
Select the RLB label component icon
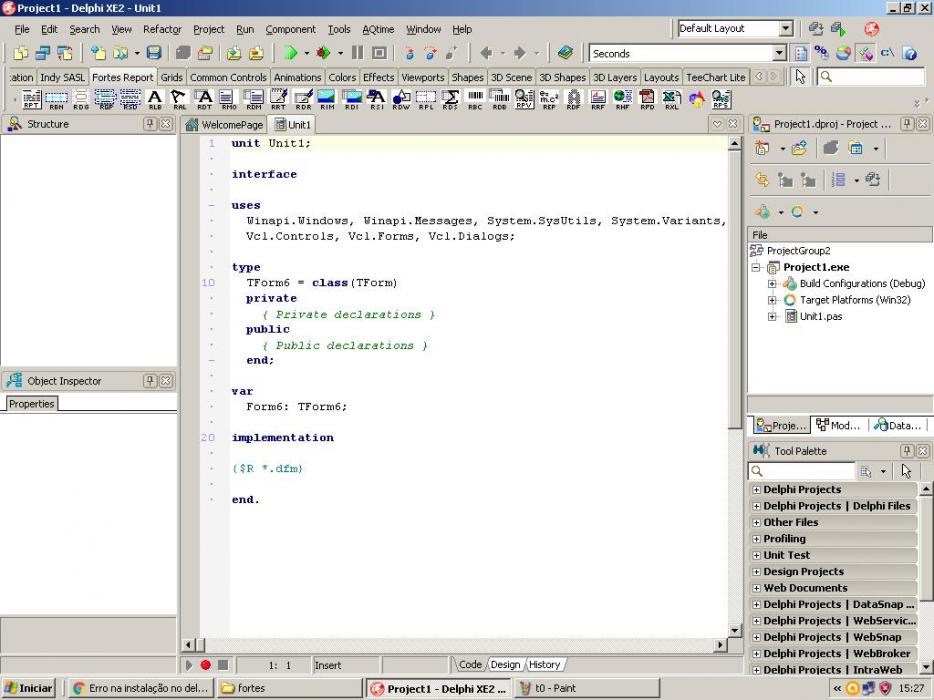[155, 99]
